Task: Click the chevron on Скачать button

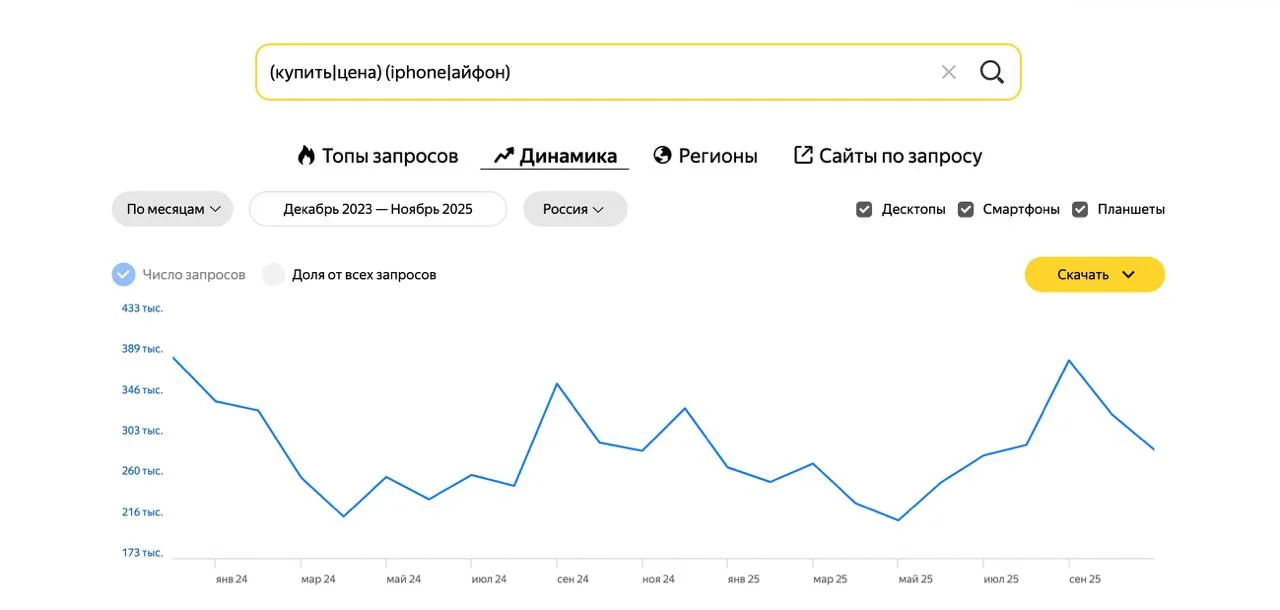Action: 1128,275
